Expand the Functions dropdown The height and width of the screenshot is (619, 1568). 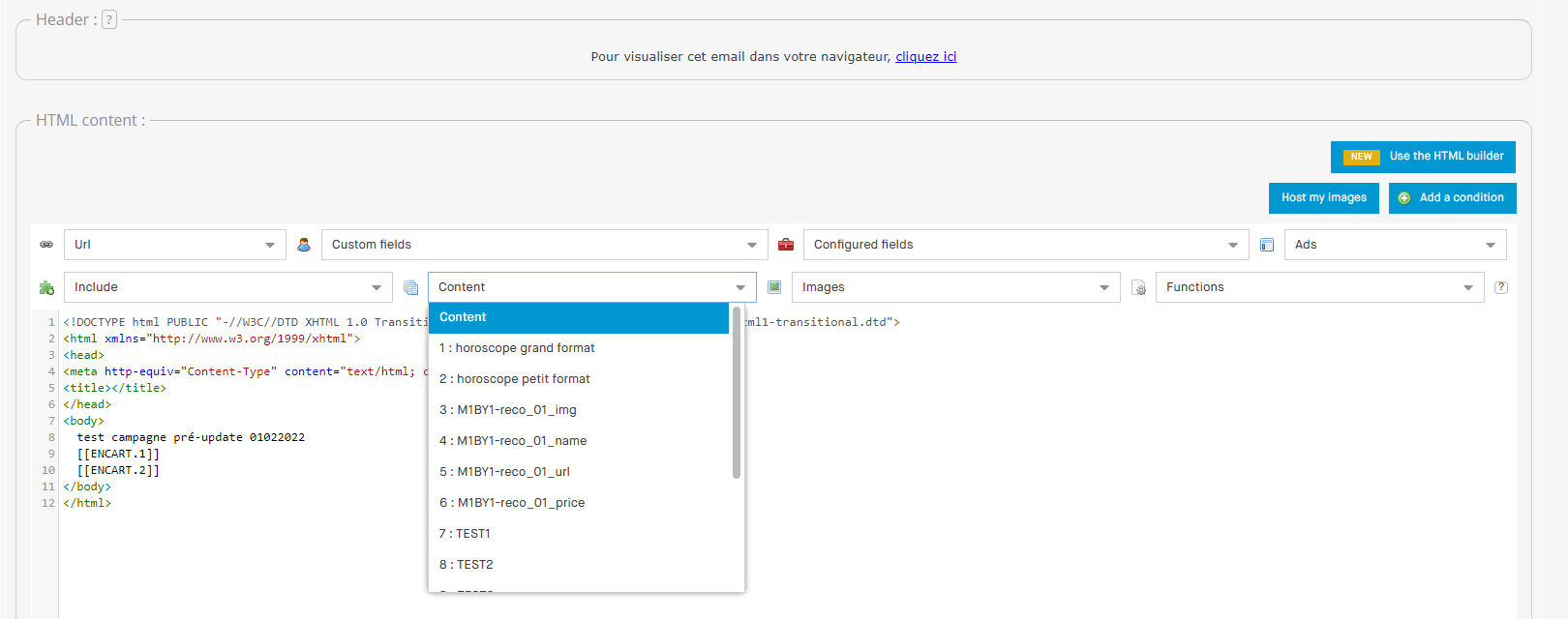[1318, 287]
